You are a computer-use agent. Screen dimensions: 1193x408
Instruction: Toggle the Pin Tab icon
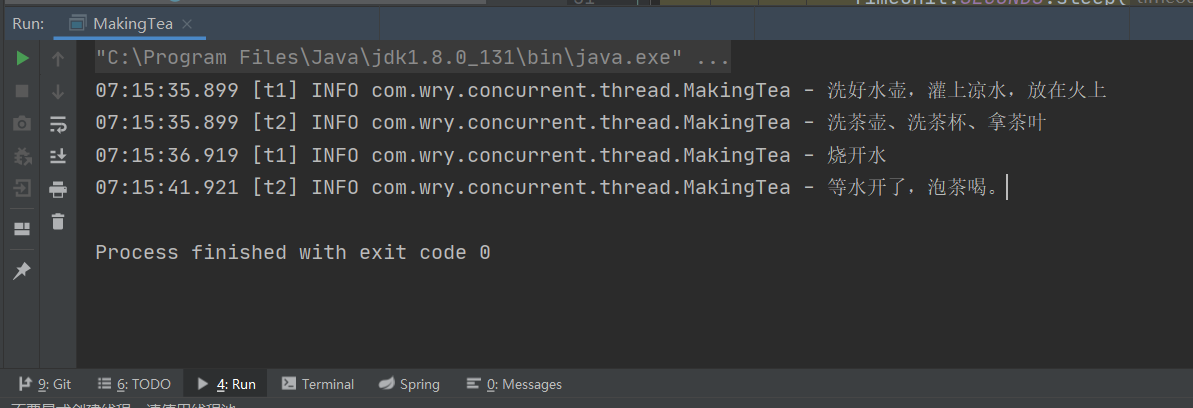click(22, 270)
